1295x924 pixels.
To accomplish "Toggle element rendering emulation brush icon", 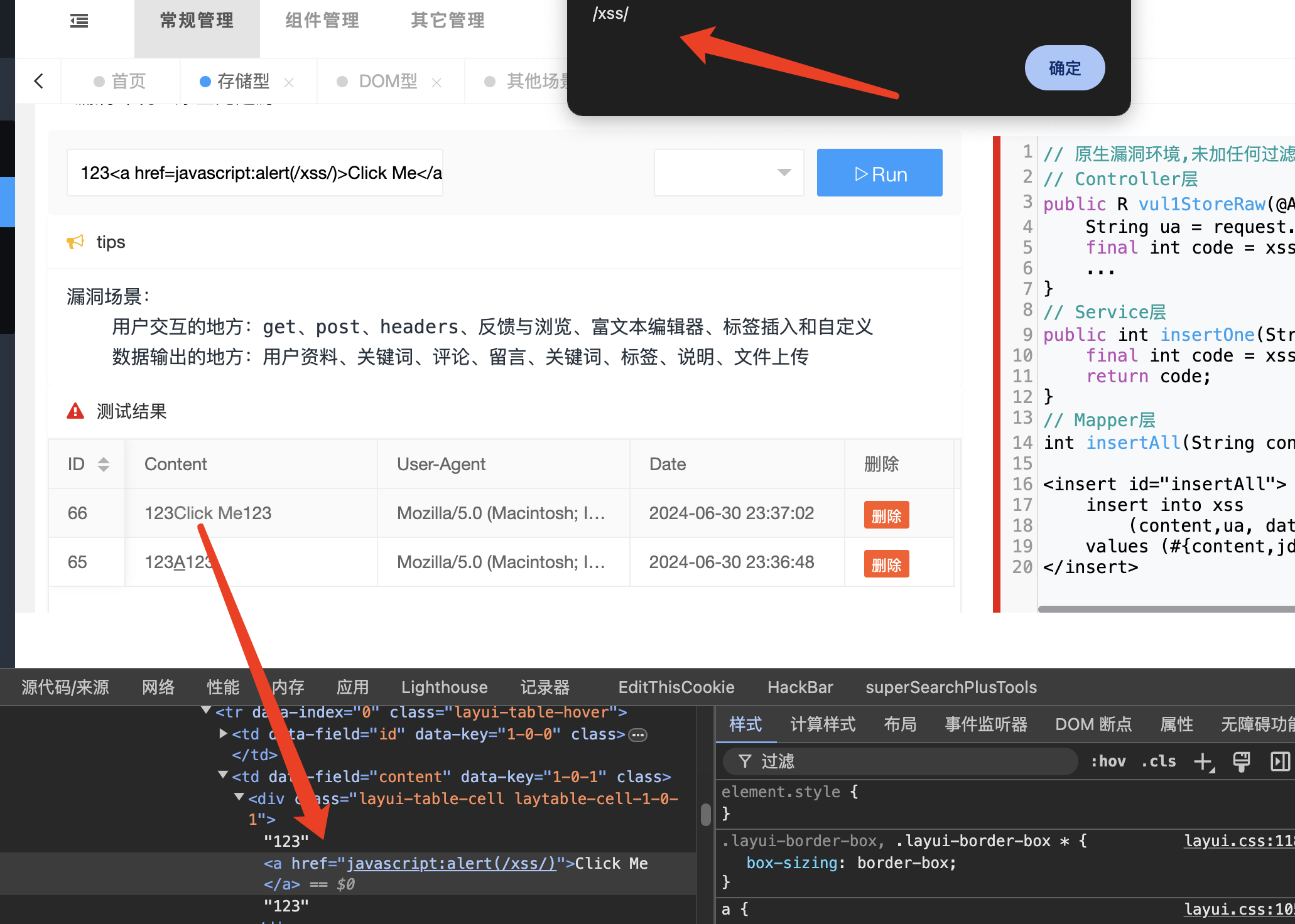I will pos(1242,761).
